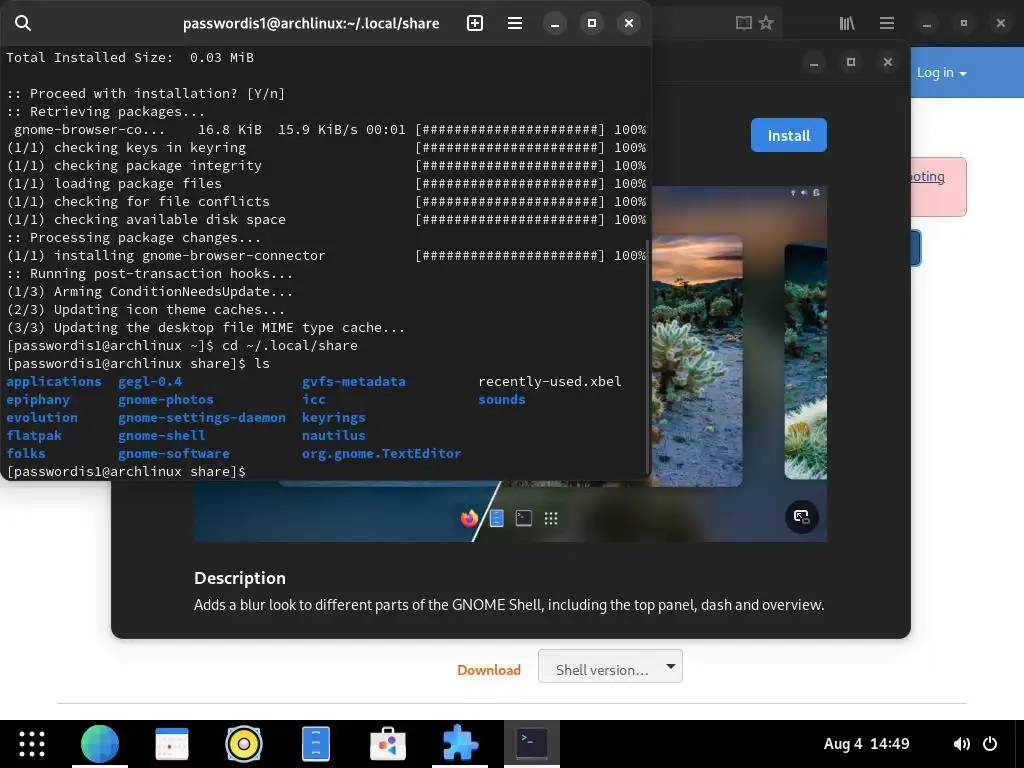Click the 'nautilus' directory name
This screenshot has height=768, width=1024.
click(334, 435)
